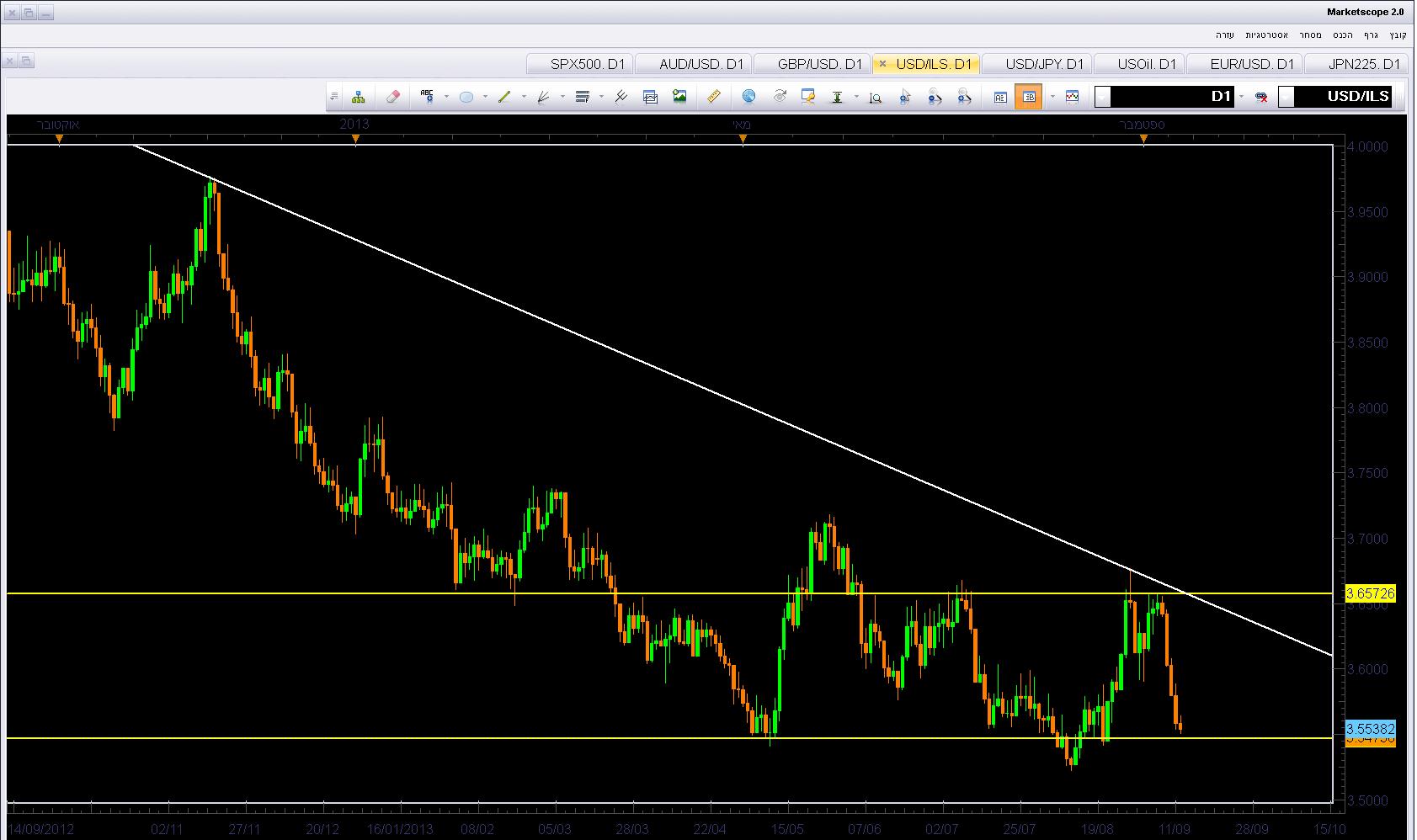Click the eye with arrow icon

(780, 97)
